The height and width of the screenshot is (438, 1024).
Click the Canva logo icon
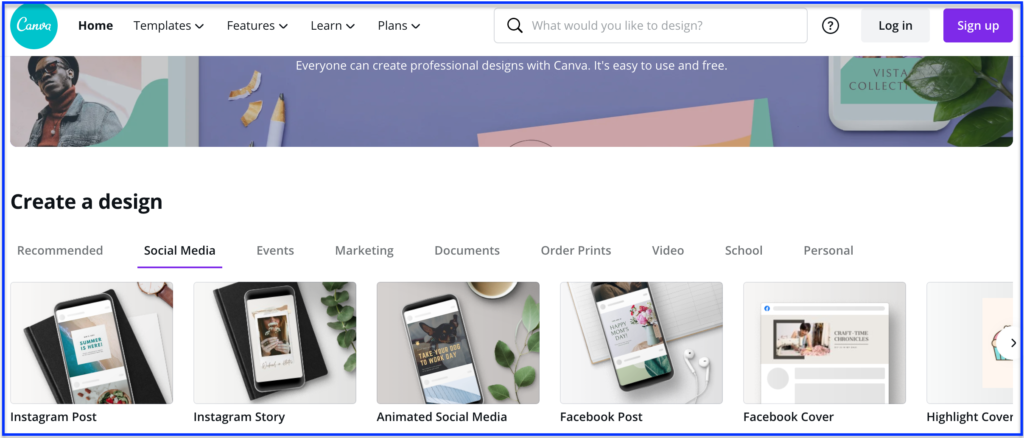coord(34,25)
